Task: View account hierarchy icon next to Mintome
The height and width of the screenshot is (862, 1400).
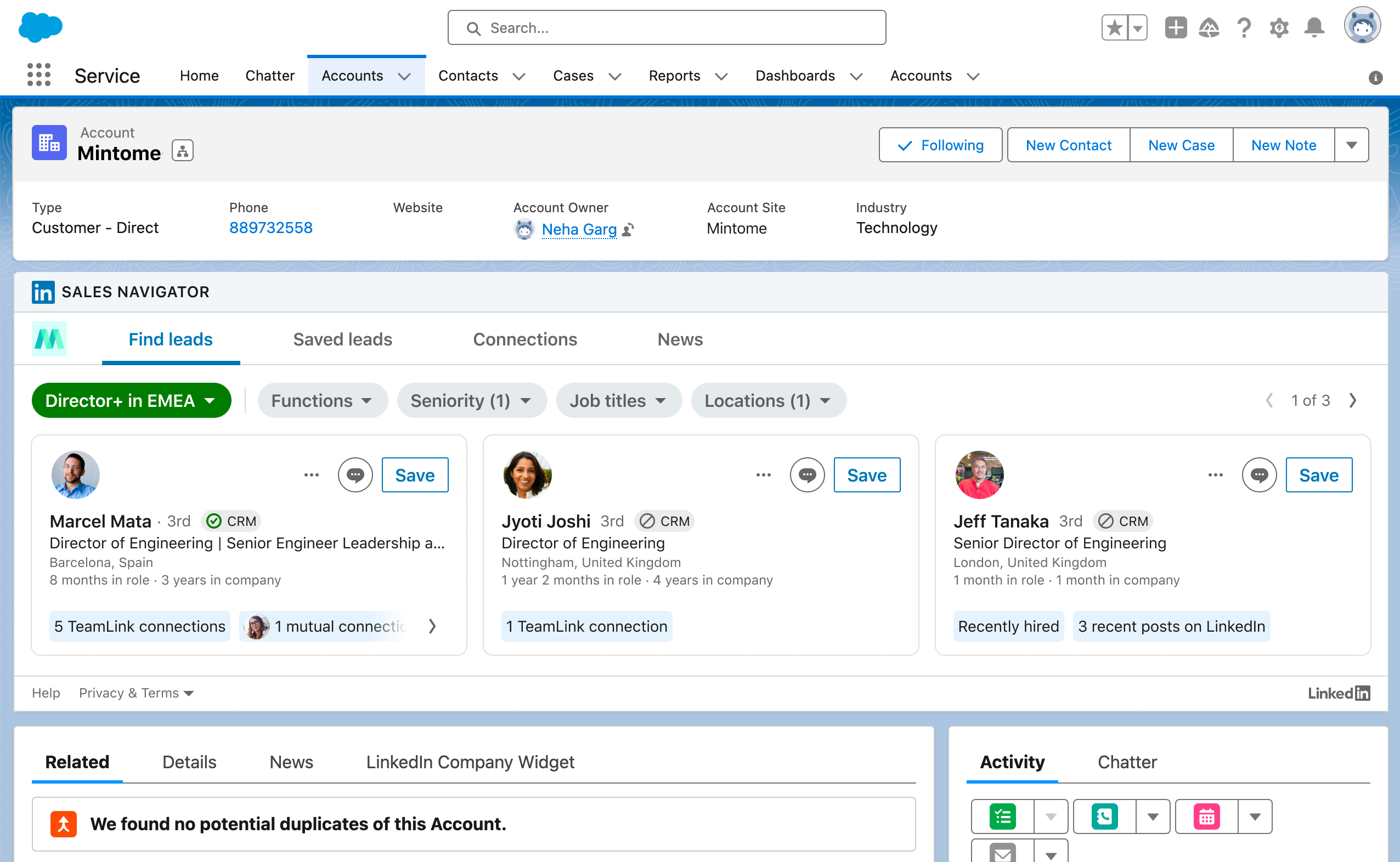Action: (183, 151)
